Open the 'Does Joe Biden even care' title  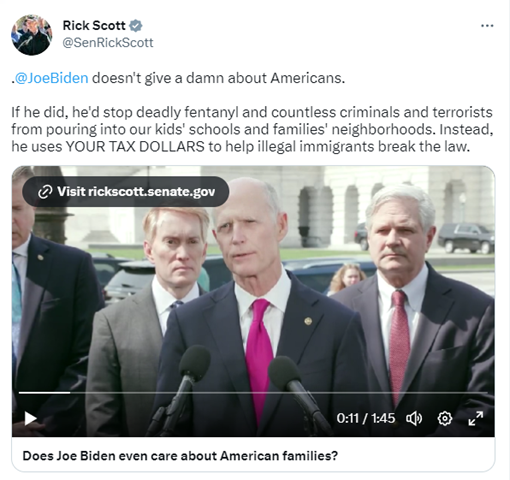(x=180, y=456)
